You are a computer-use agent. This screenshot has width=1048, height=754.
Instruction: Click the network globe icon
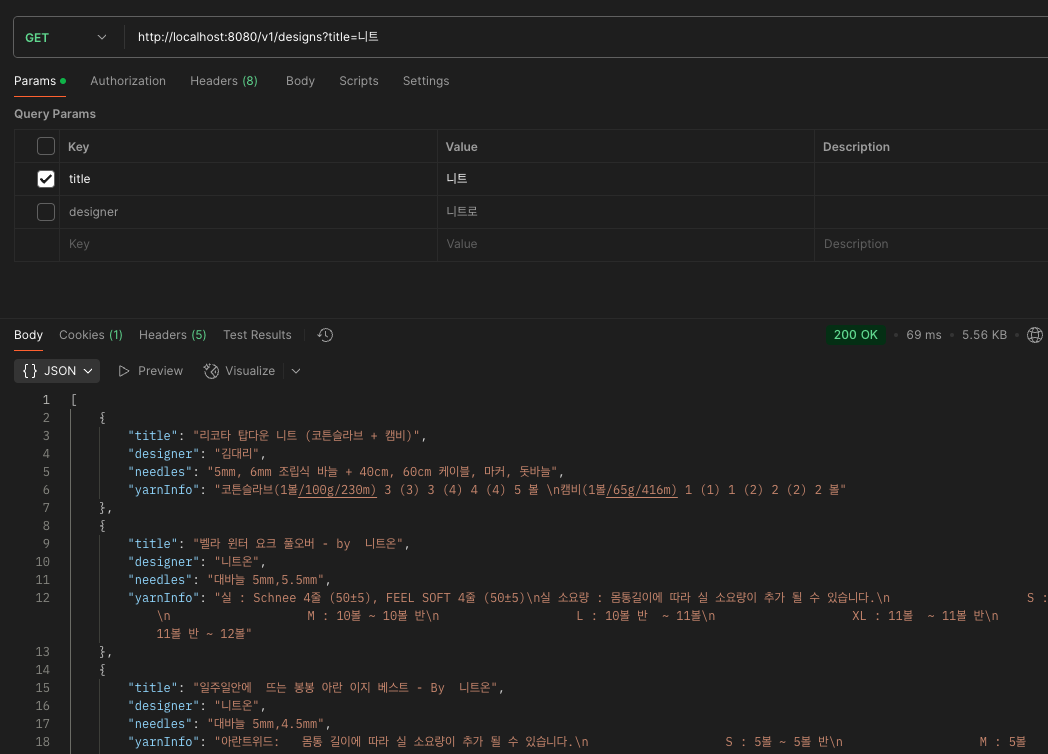[x=1035, y=335]
